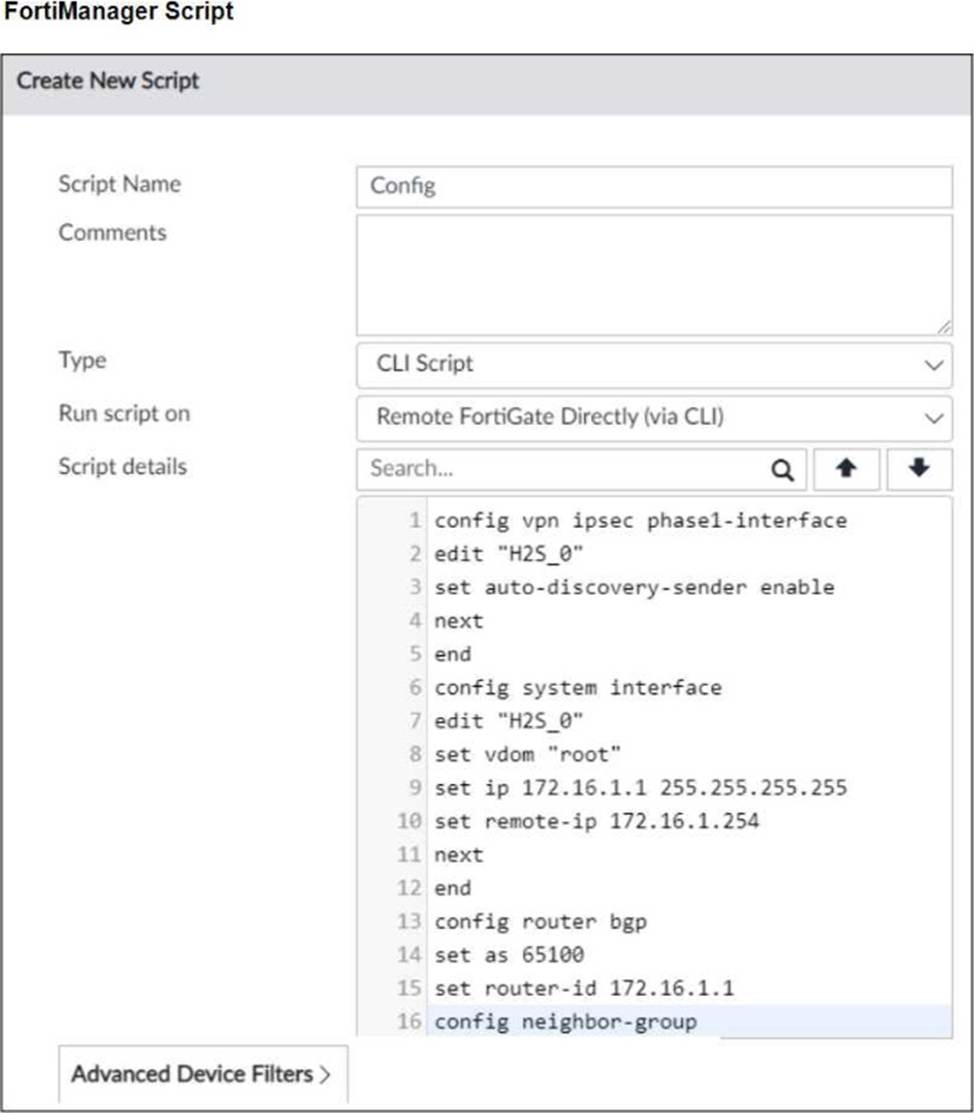Click the search magnifier icon
974x1113 pixels.
tap(782, 469)
